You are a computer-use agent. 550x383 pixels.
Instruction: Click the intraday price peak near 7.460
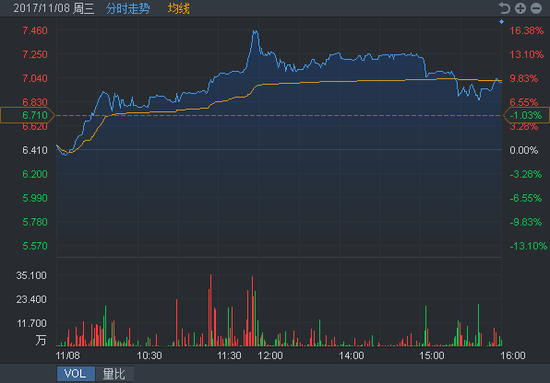tap(255, 32)
